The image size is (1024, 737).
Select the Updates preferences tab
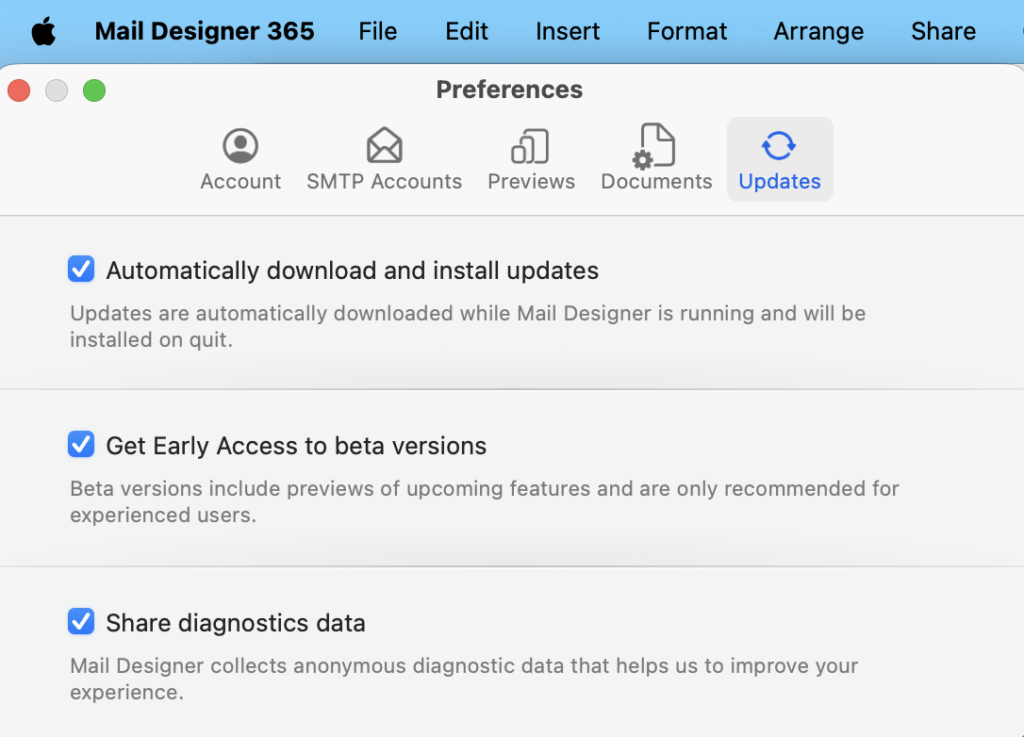coord(779,159)
